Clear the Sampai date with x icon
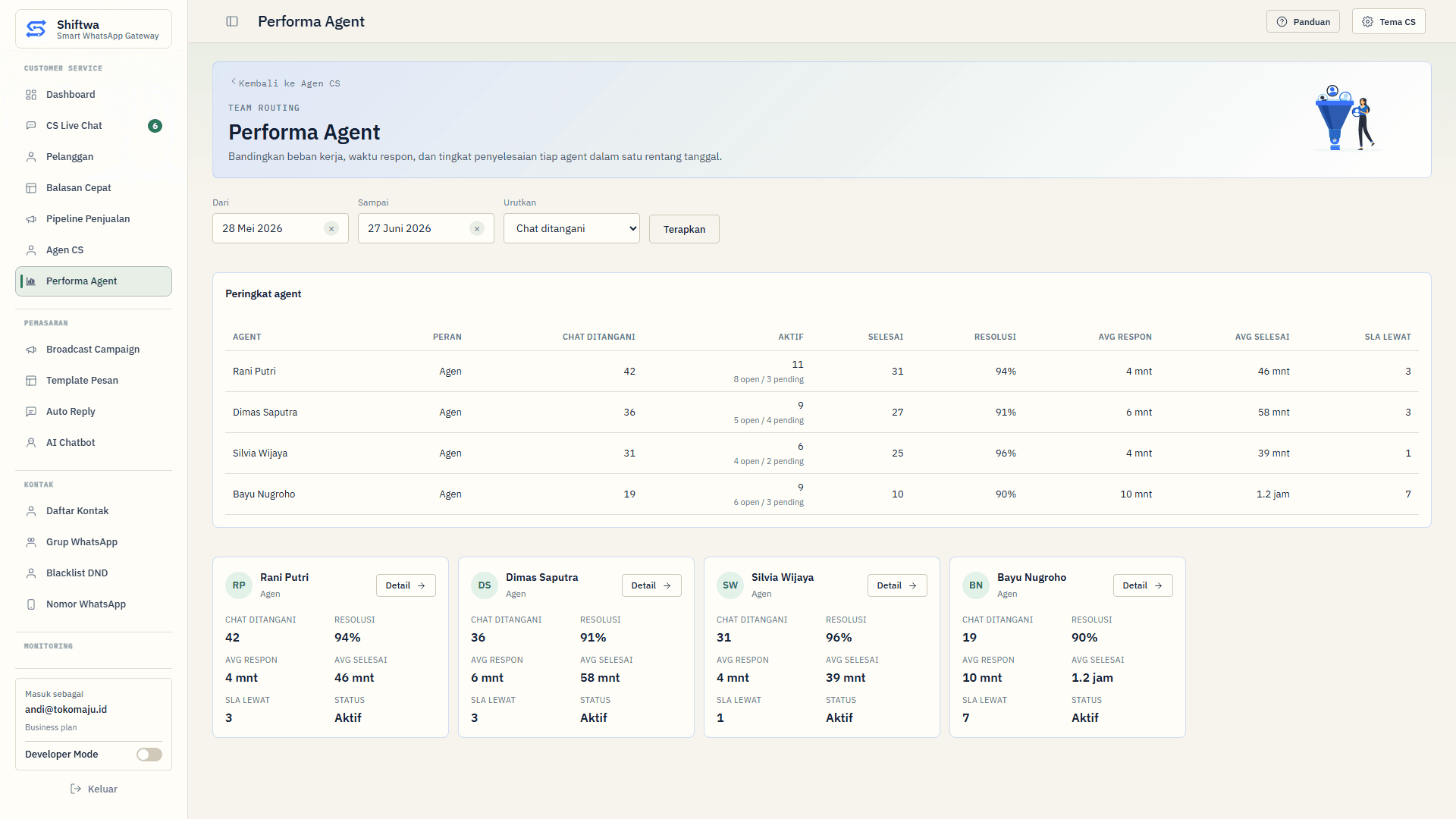The image size is (1456, 819). [477, 228]
